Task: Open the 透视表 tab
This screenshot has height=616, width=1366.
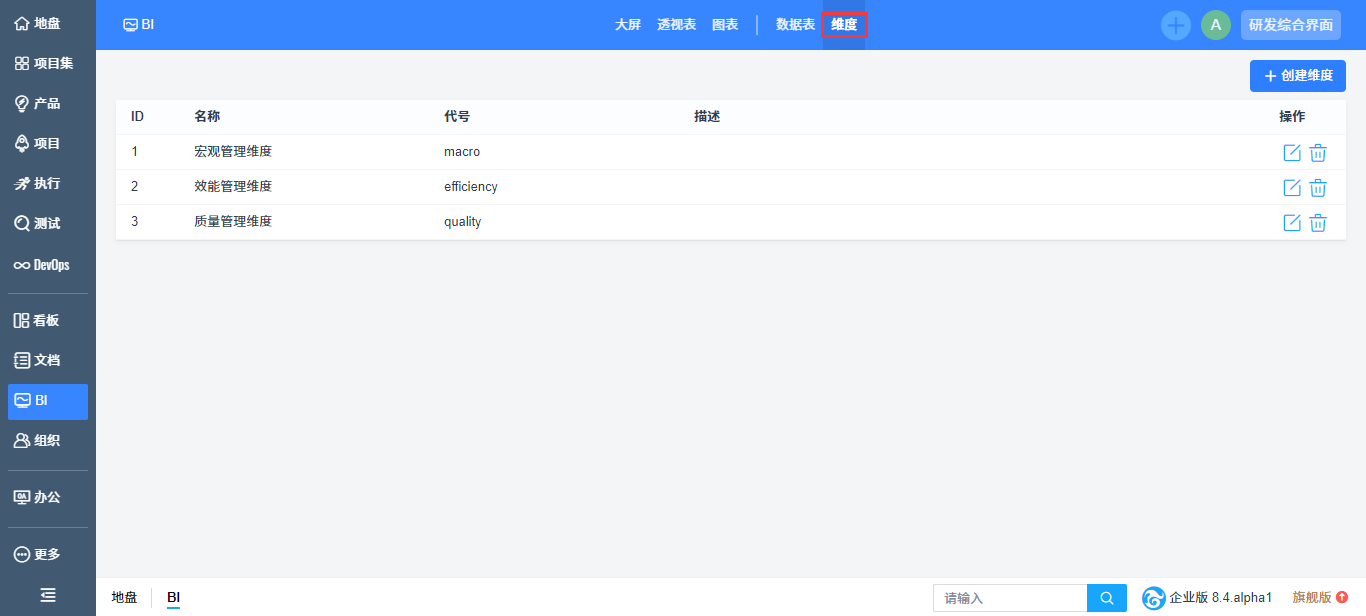Action: 676,25
